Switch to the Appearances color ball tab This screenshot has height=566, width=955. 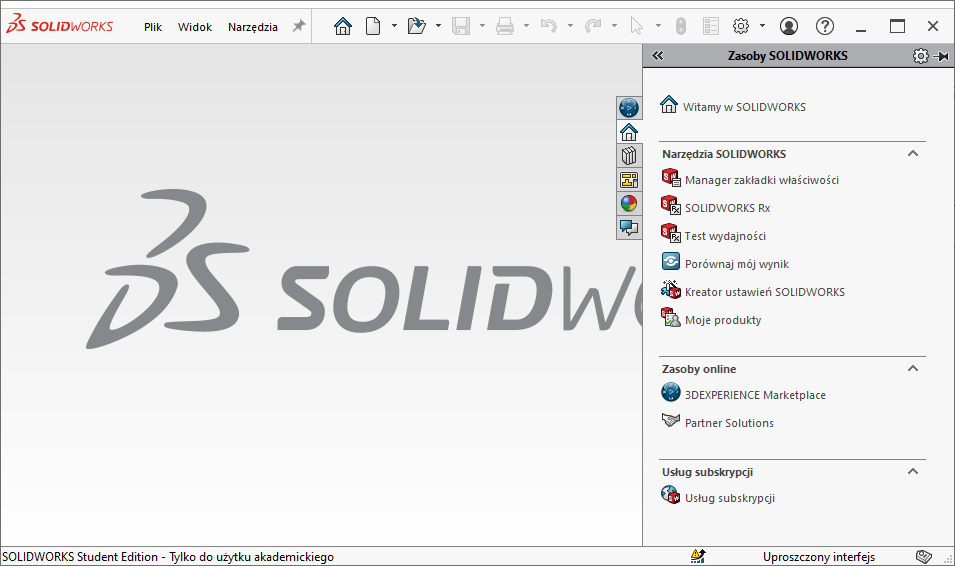pos(629,204)
